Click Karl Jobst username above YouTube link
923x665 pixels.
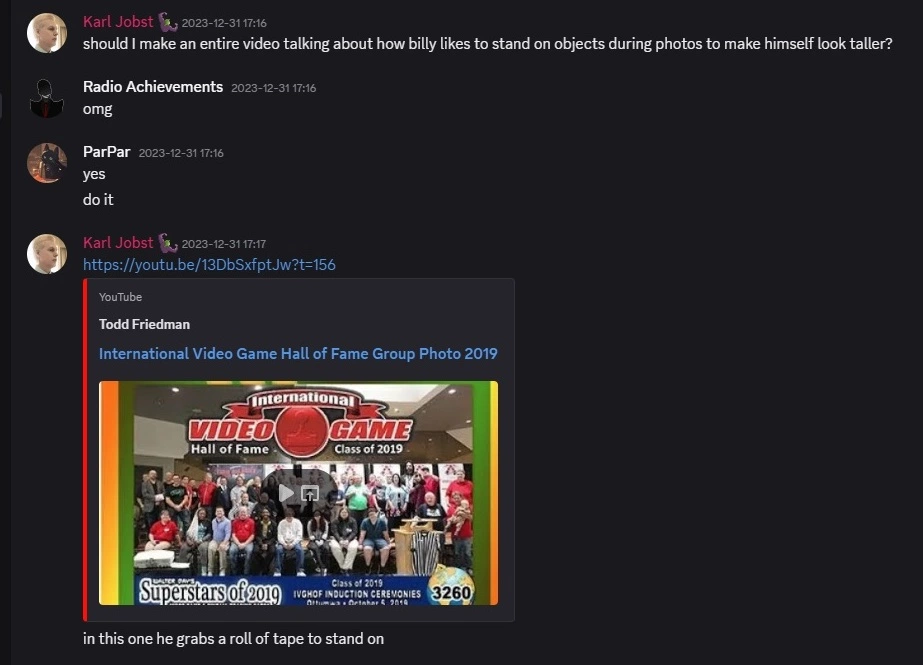(118, 242)
